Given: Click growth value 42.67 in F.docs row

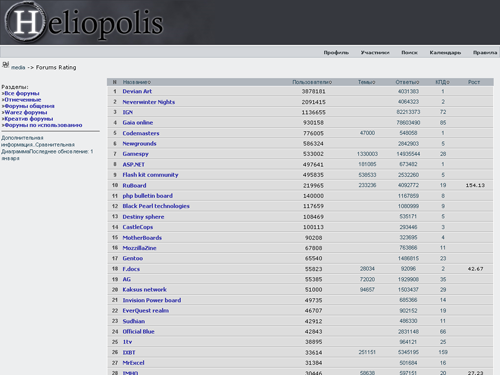Looking at the screenshot, I should pyautogui.click(x=475, y=269).
